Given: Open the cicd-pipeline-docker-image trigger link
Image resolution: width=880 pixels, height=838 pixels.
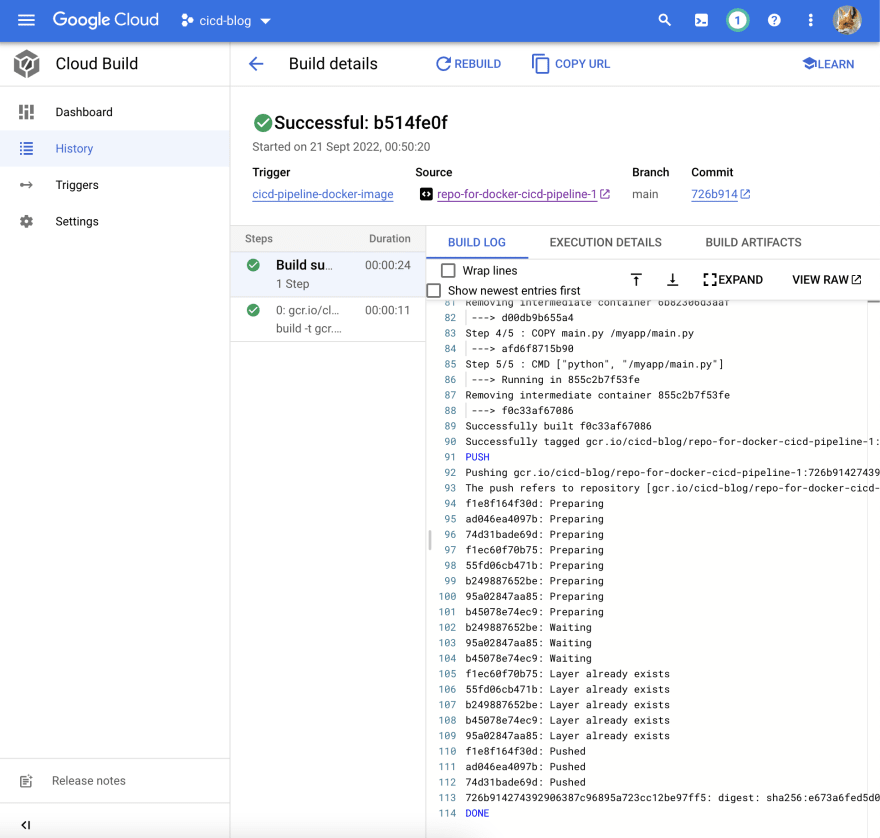Looking at the screenshot, I should coord(323,194).
